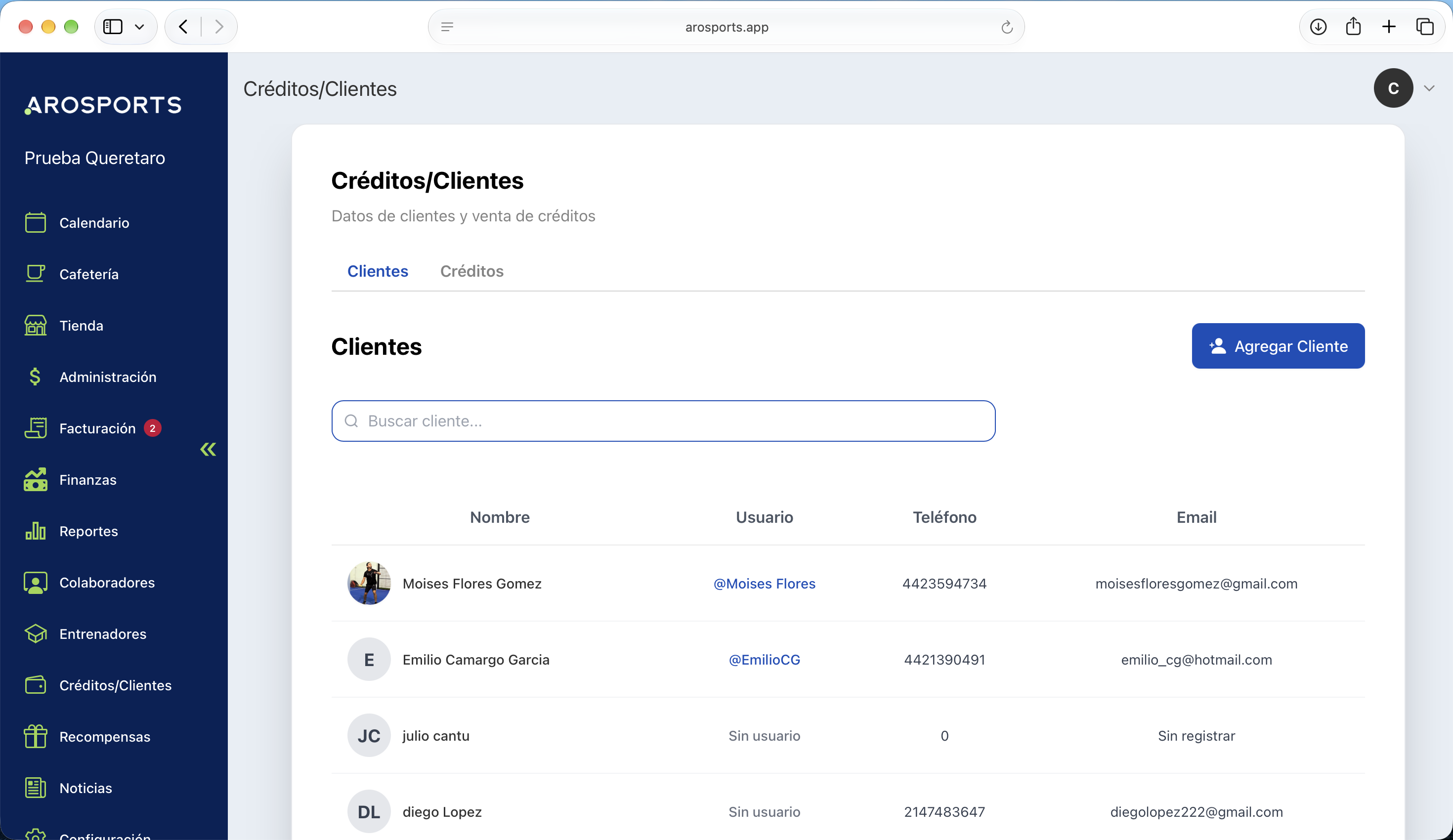
Task: Open the Noticias newspaper icon
Action: coord(35,788)
